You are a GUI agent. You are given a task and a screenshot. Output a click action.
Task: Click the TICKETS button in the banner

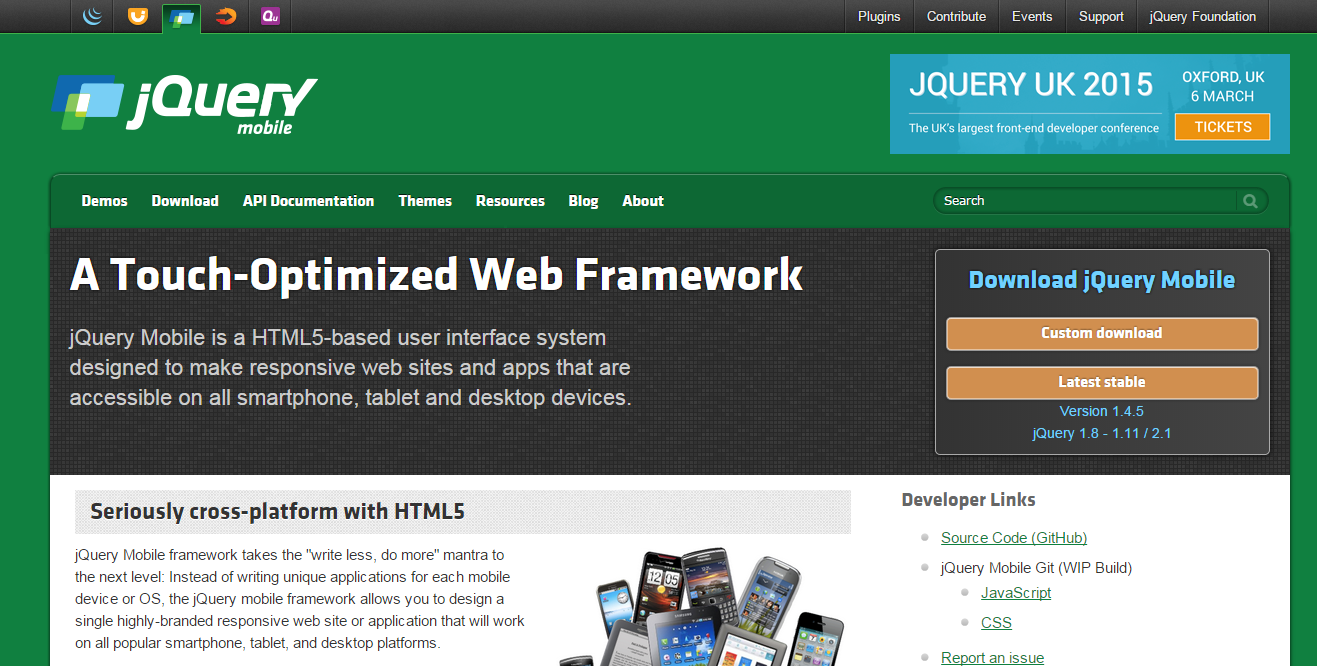[x=1223, y=127]
